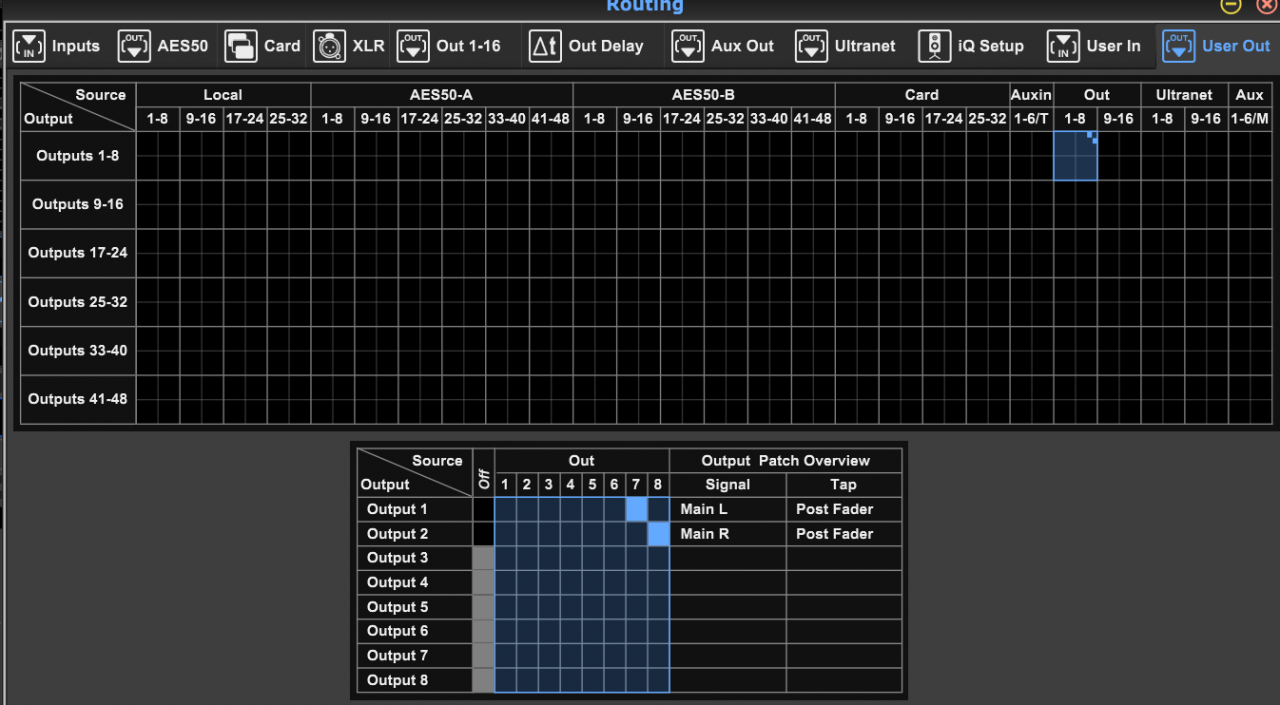Patch Output 1 to Out 1
1280x705 pixels.
pos(505,509)
